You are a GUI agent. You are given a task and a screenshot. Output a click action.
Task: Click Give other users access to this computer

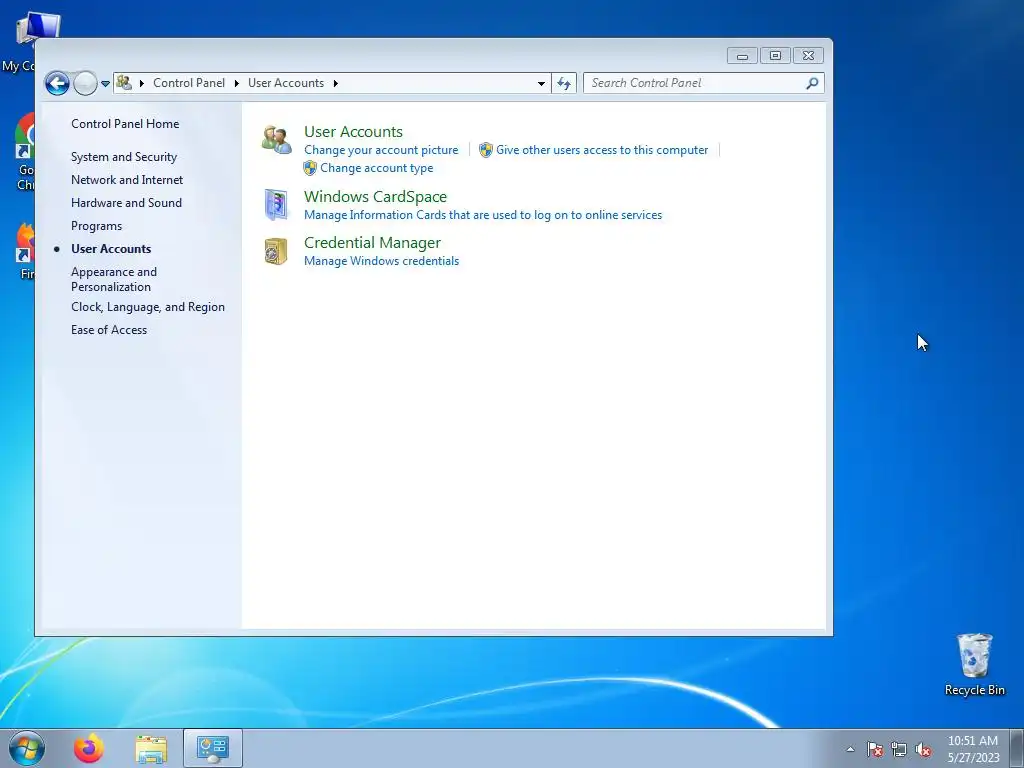(602, 150)
